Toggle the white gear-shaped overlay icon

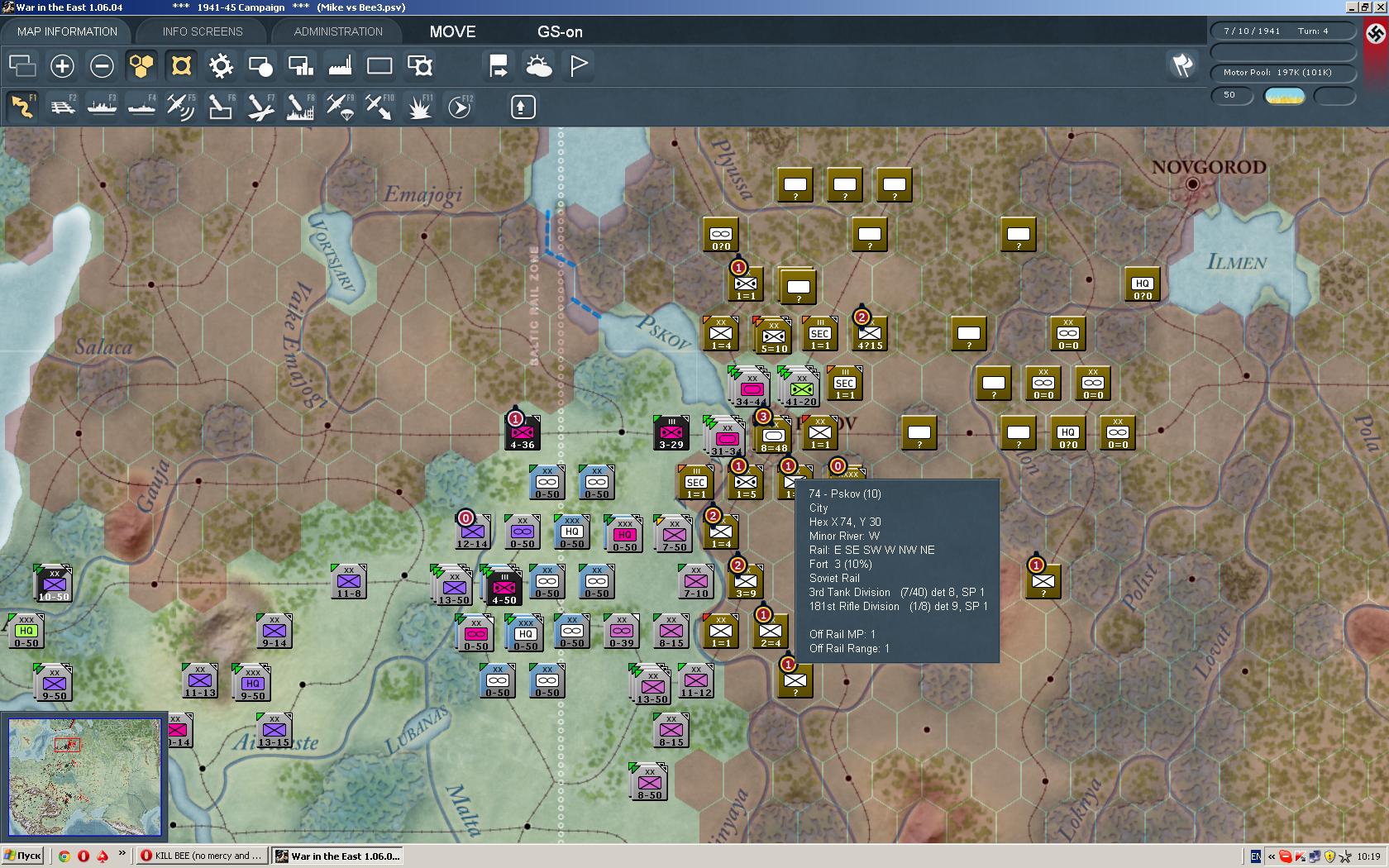pos(221,65)
